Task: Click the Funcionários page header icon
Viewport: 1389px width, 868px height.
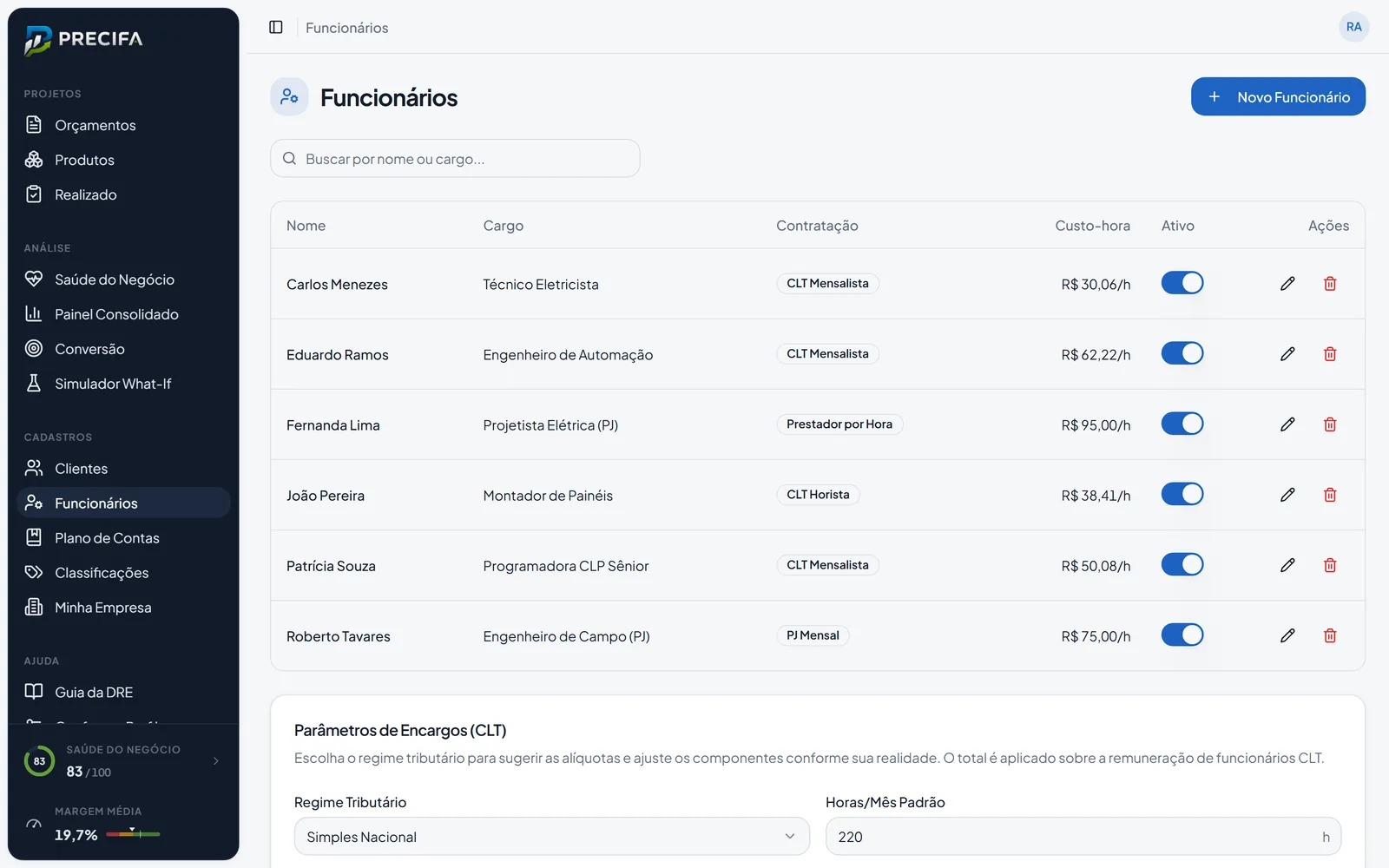Action: point(289,97)
